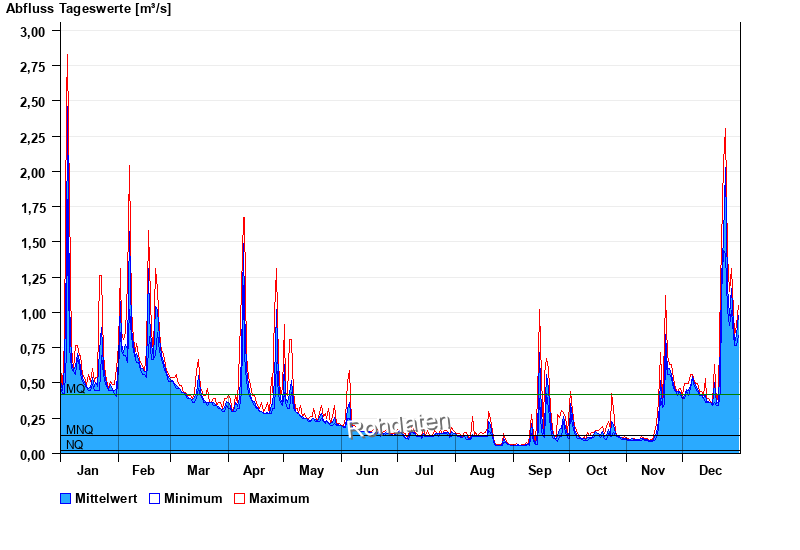Click the red-outlined Maximum legend swatch
Screen dimensions: 800x550
(239, 498)
